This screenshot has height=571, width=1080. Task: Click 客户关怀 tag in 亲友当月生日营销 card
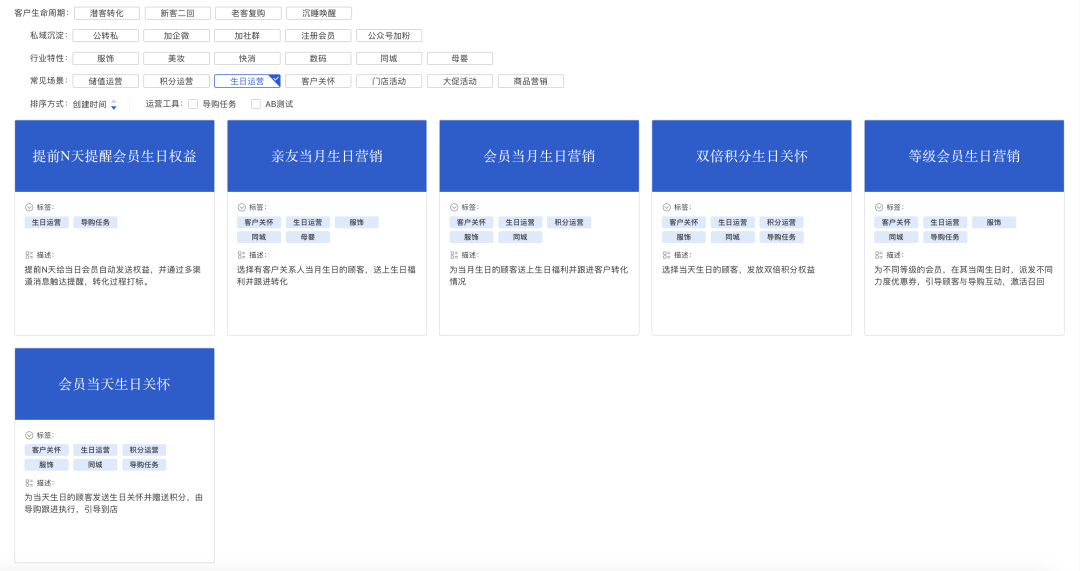(x=259, y=222)
